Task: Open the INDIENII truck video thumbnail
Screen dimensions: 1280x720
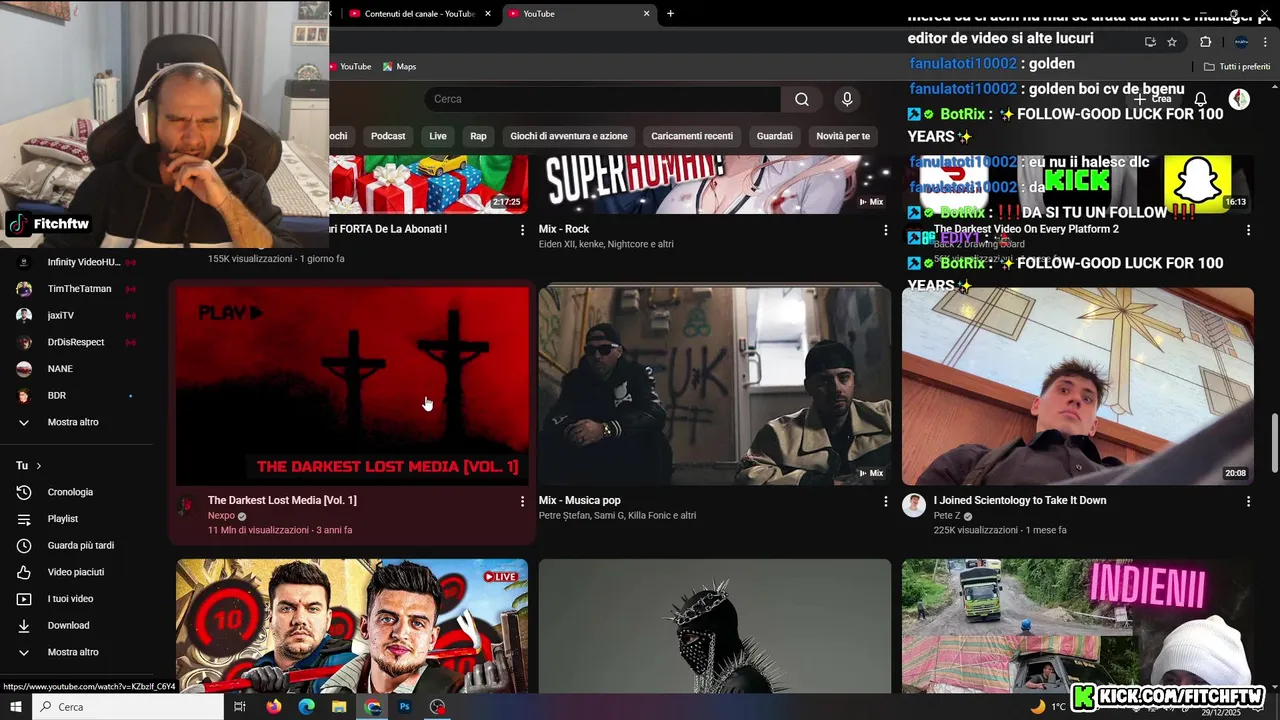Action: [1077, 626]
